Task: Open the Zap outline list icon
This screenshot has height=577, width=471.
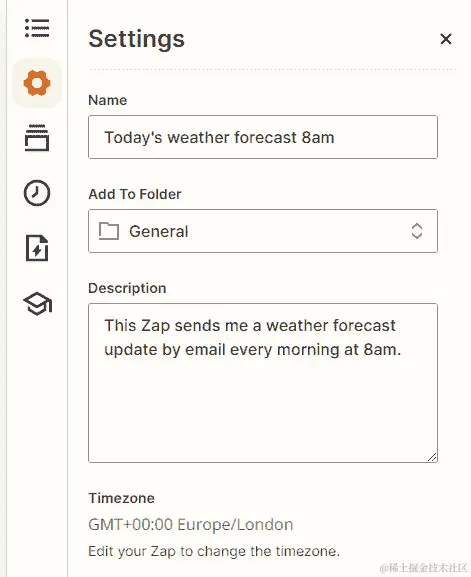Action: click(x=37, y=28)
